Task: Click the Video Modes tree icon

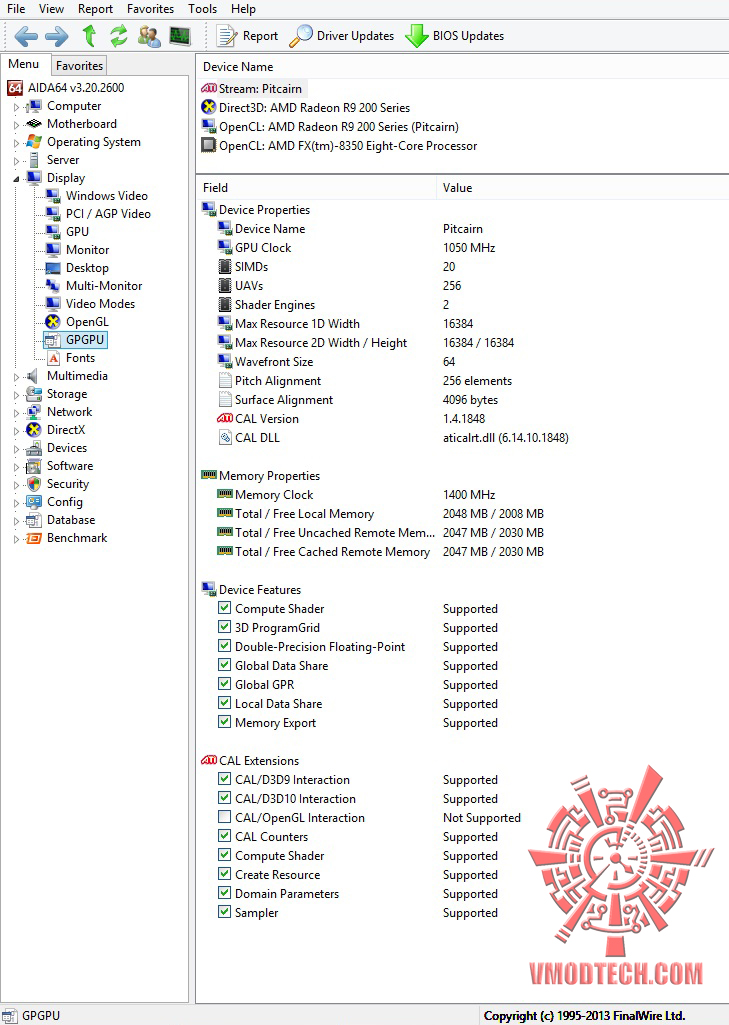Action: [53, 303]
